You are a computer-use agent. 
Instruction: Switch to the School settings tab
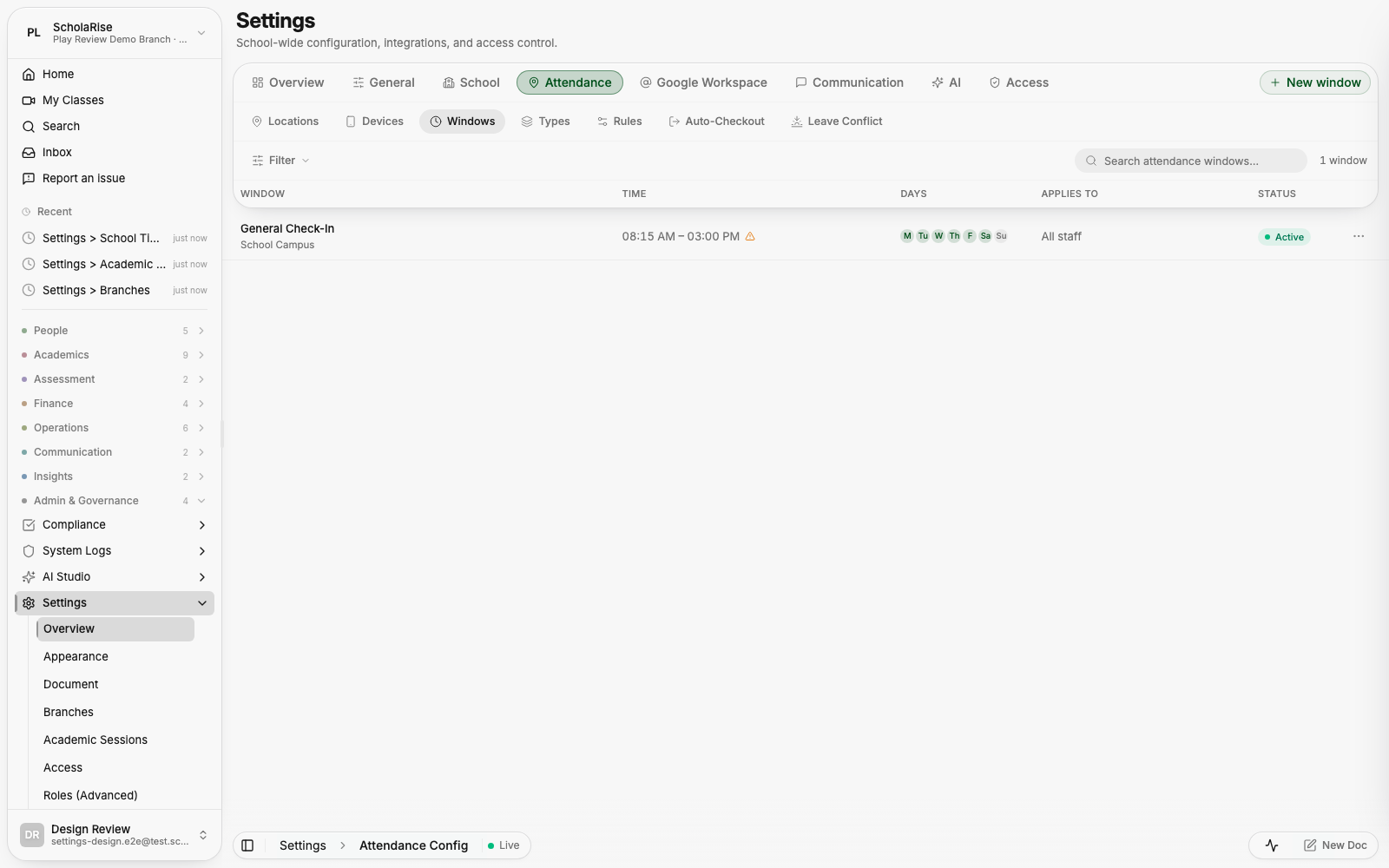471,82
